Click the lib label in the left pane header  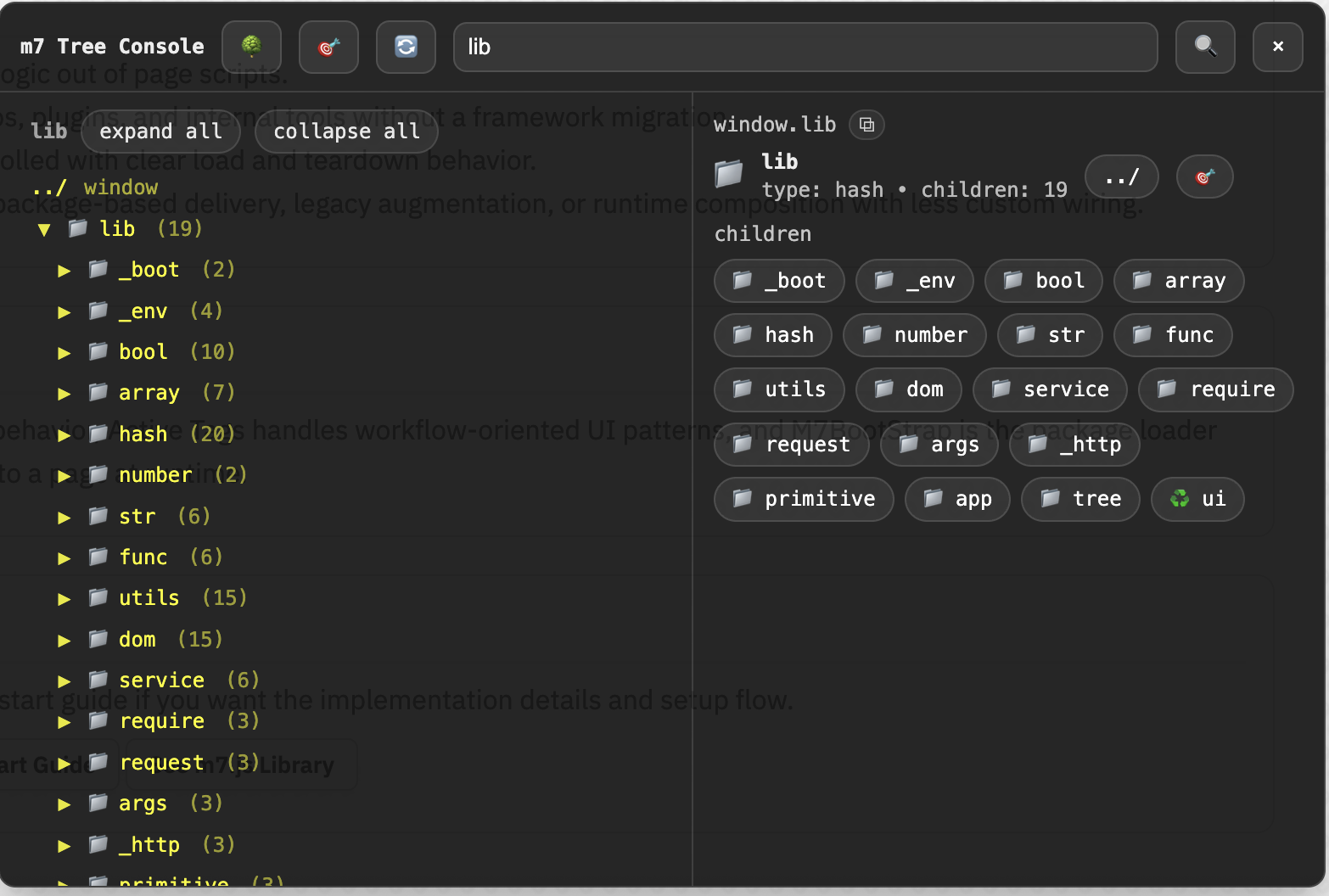click(x=48, y=132)
